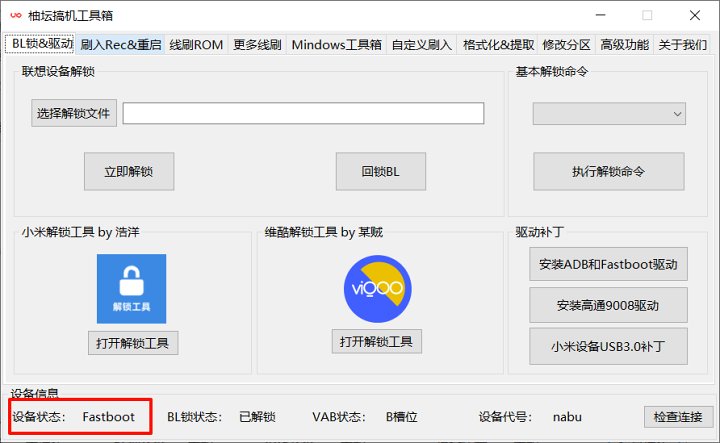Click 安装ADB和Fastboot驱动 button

click(608, 265)
